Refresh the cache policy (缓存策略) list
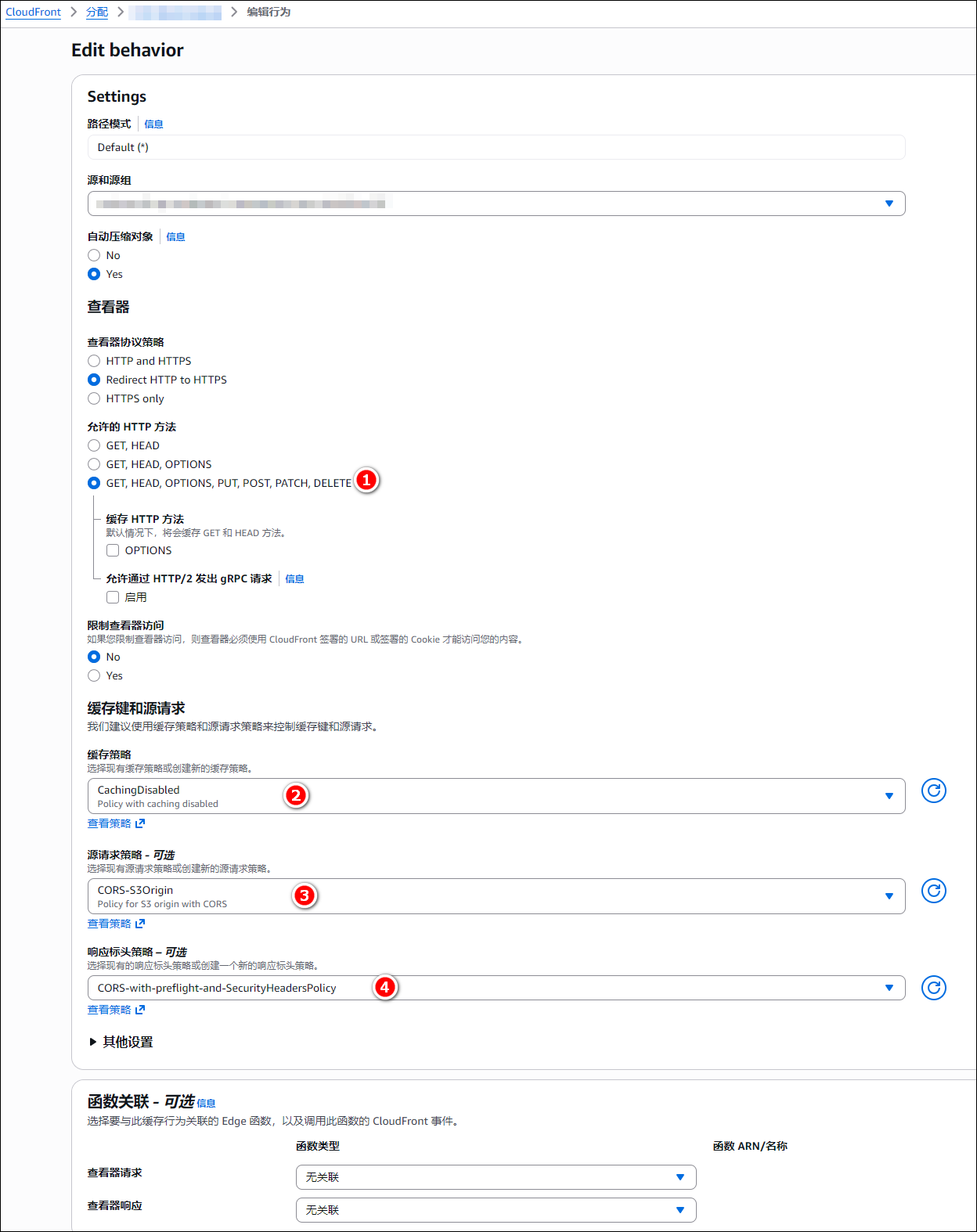 point(933,791)
